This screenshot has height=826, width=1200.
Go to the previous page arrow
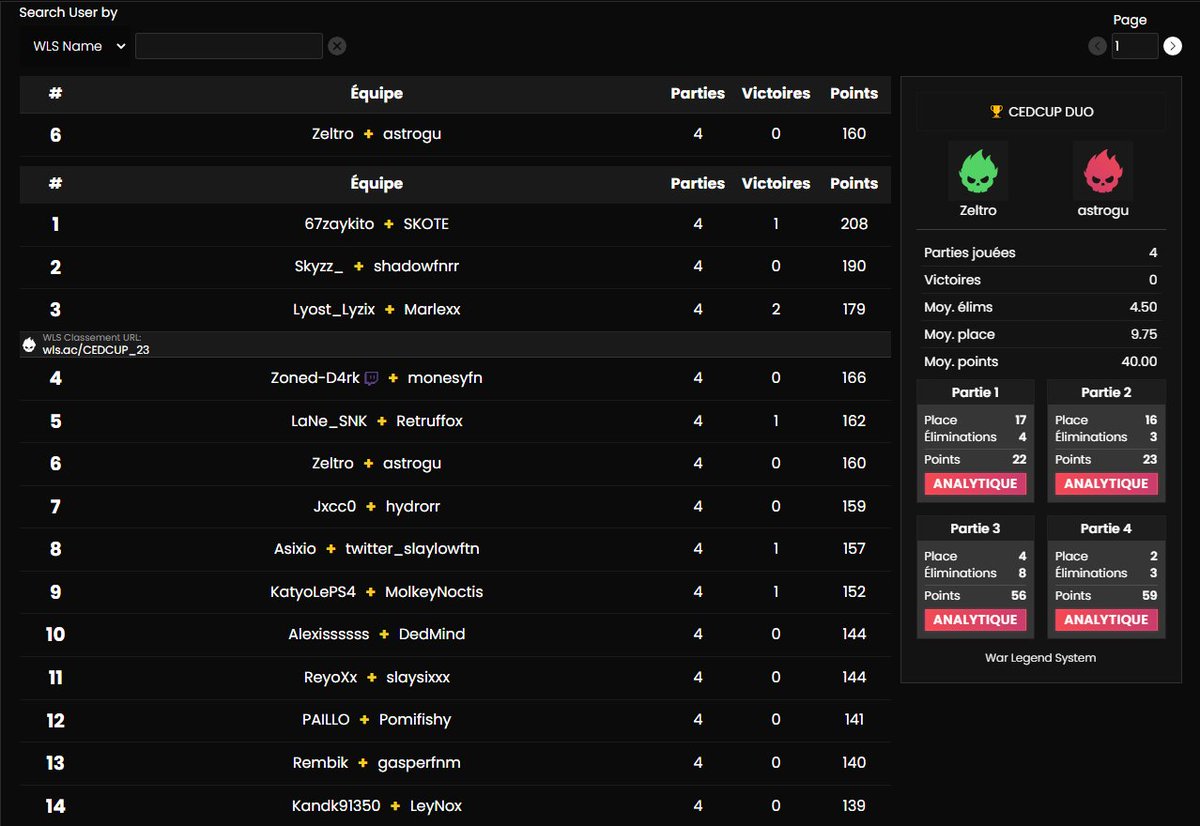pos(1098,46)
